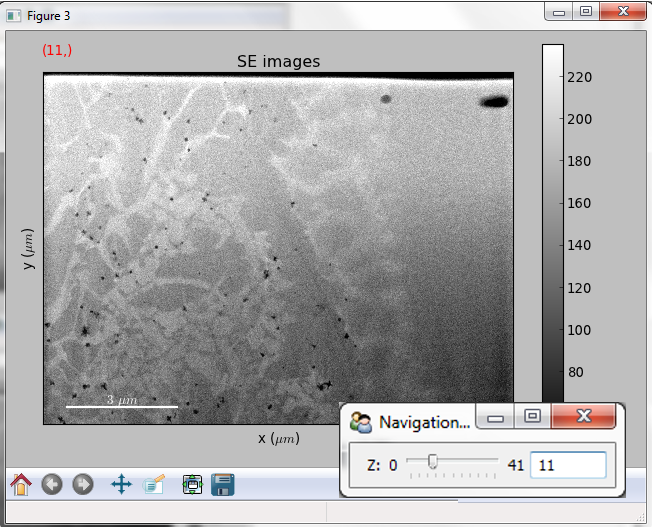Click the Navigation window's people icon
This screenshot has width=652, height=527.
coord(362,422)
